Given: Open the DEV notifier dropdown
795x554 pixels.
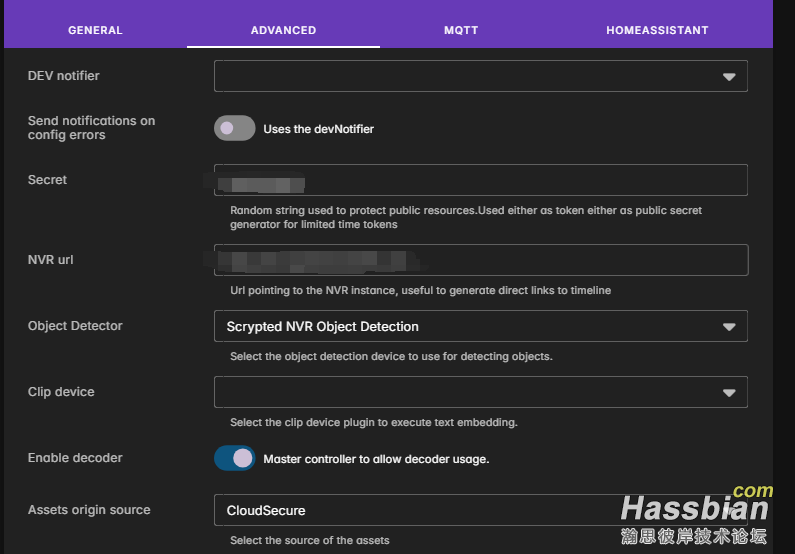Looking at the screenshot, I should tap(481, 76).
